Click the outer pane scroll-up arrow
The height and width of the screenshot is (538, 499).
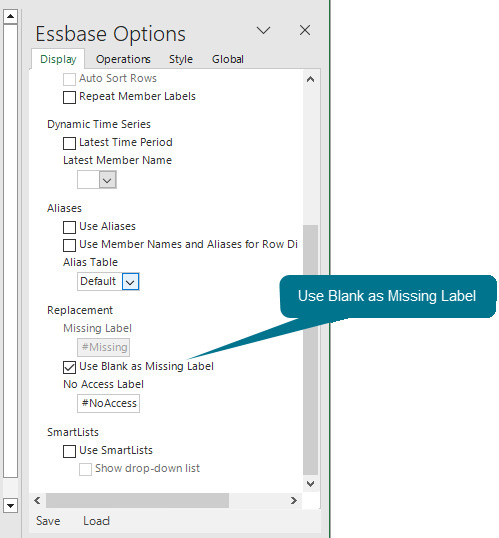click(11, 16)
